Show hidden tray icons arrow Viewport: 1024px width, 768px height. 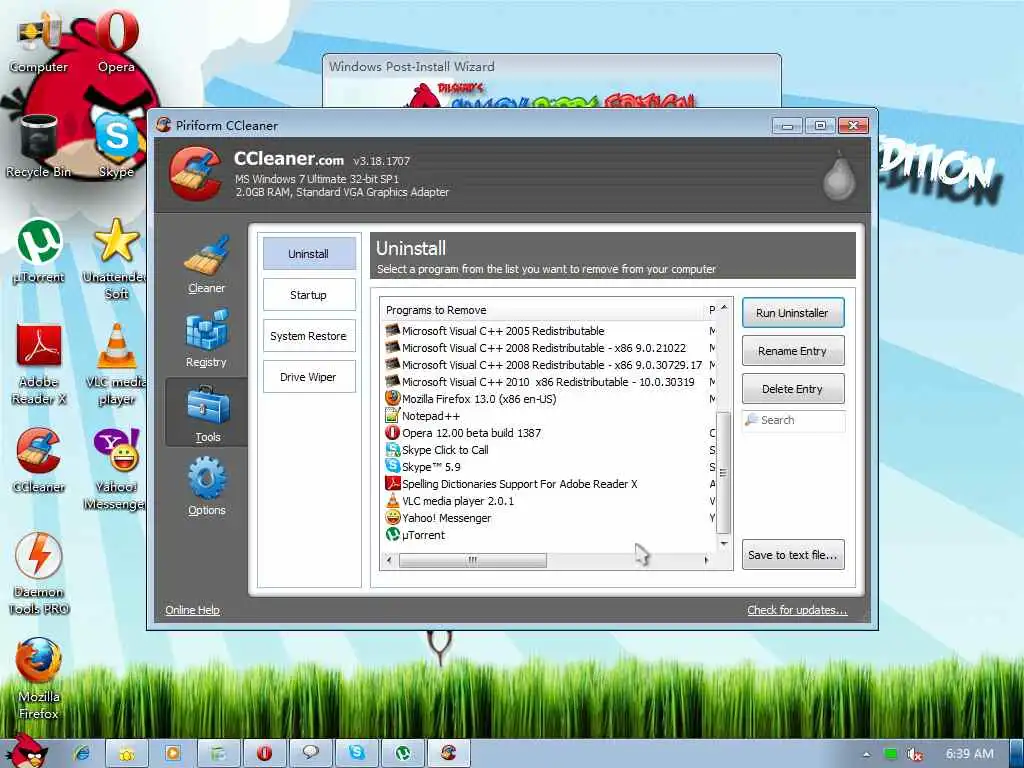pos(867,754)
